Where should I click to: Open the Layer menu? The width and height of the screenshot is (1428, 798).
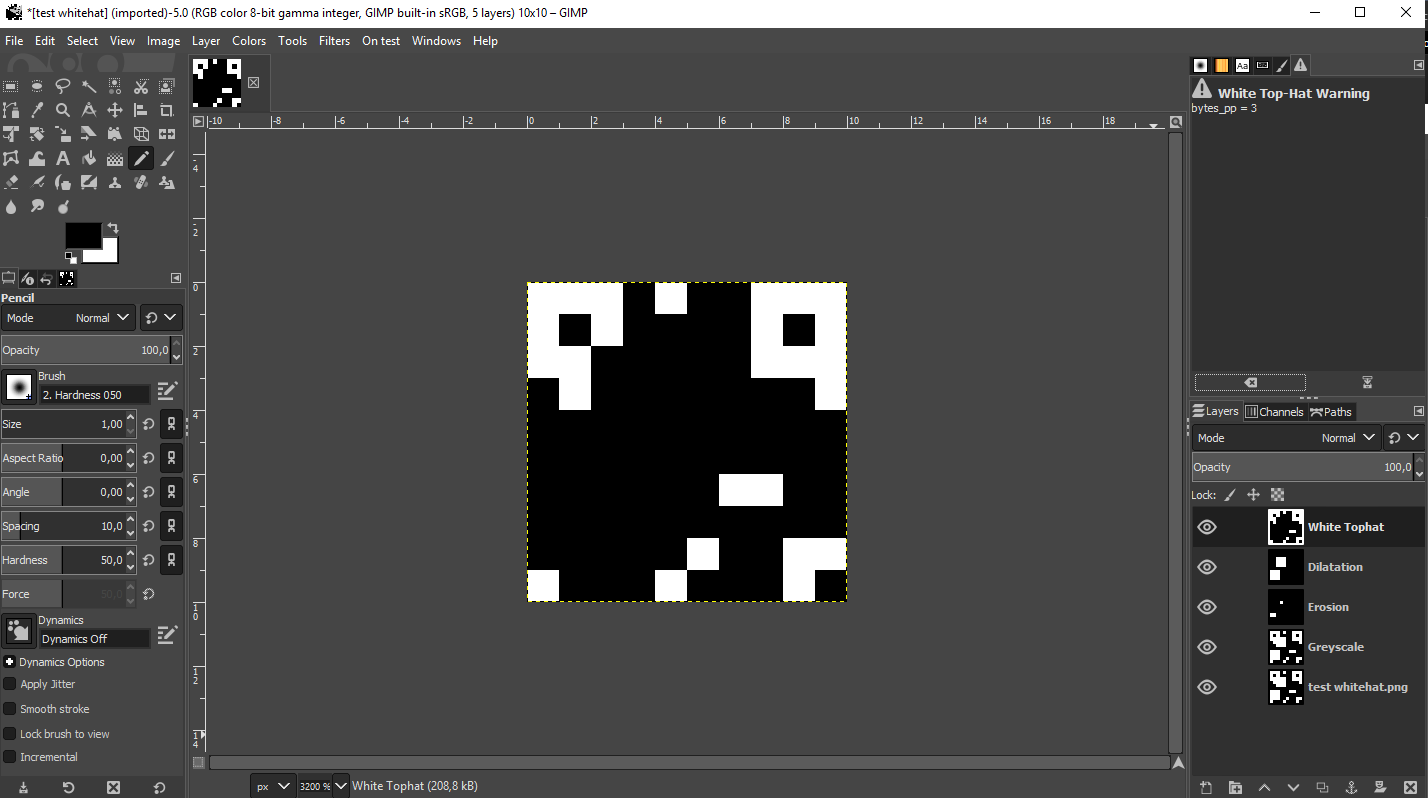click(206, 41)
